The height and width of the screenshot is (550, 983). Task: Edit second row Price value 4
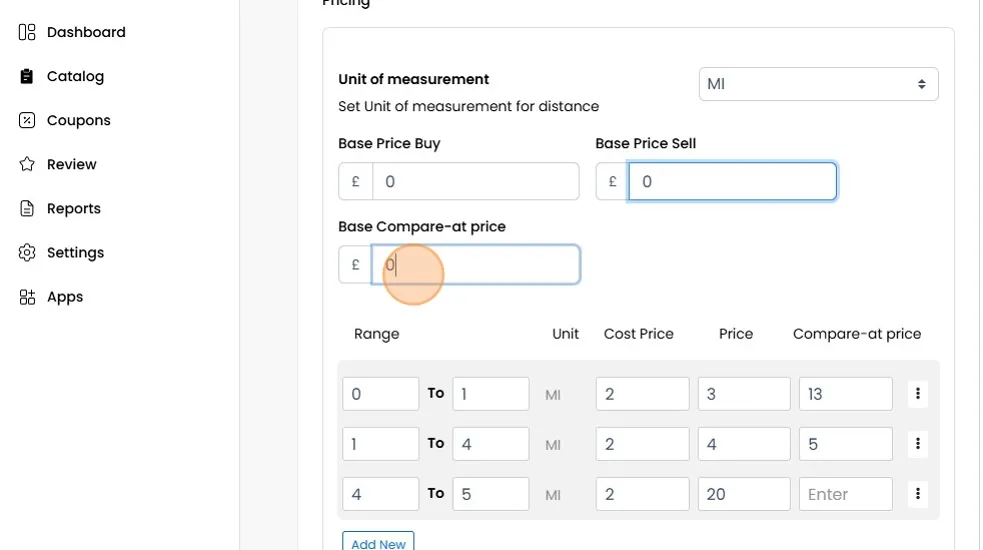point(744,444)
